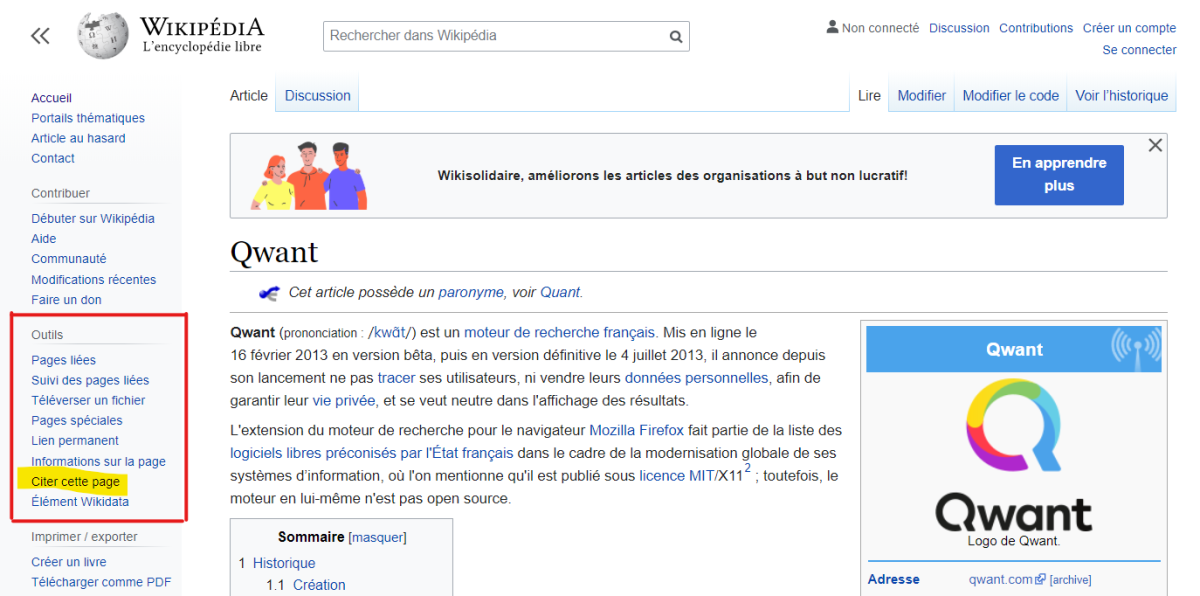Jump to section 1 Historique in Sommaire

[284, 563]
